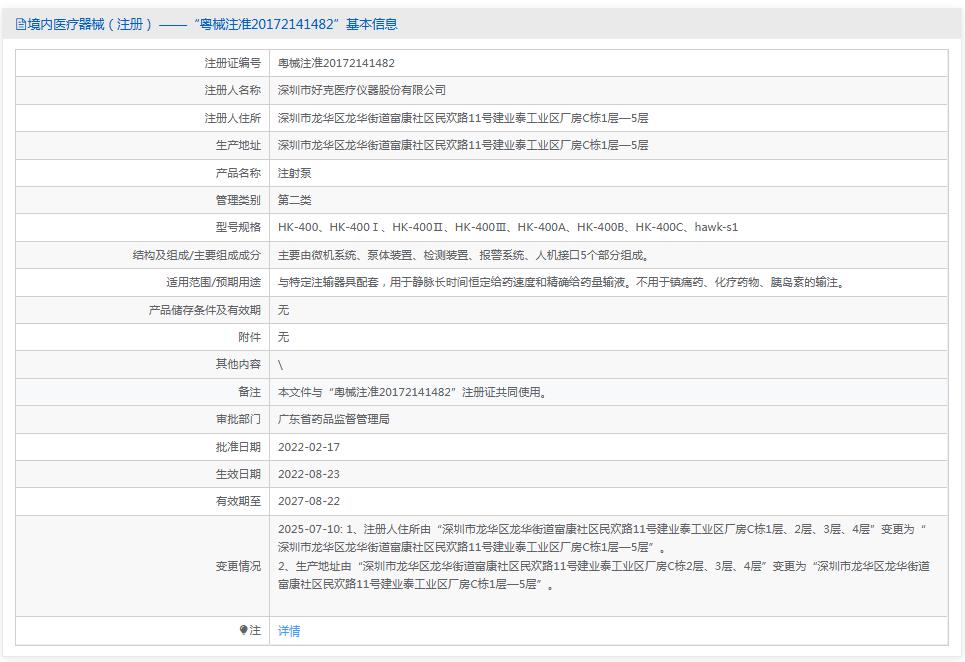Click the 其他内容 label
Viewport: 965px width, 662px height.
[x=238, y=364]
